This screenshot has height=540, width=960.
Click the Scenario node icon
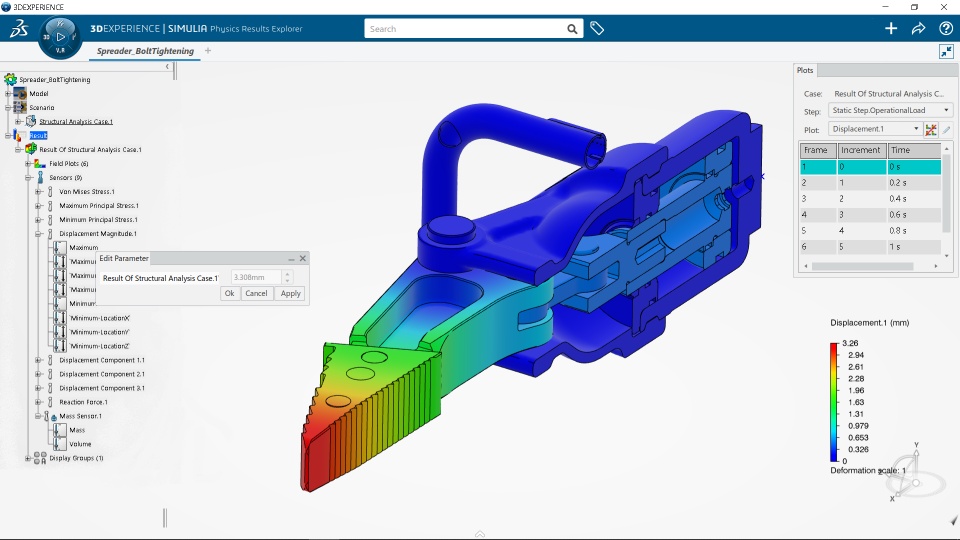click(20, 107)
